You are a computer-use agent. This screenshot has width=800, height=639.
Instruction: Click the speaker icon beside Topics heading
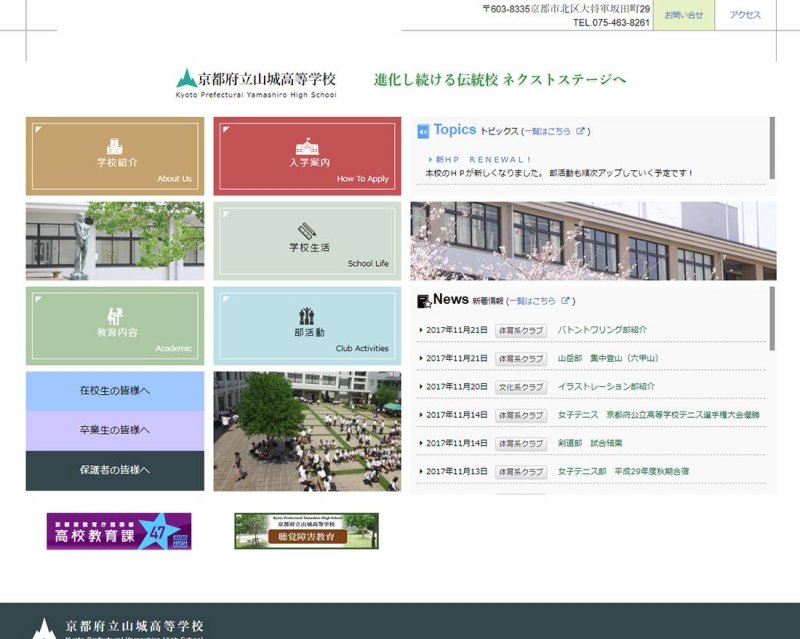click(423, 131)
